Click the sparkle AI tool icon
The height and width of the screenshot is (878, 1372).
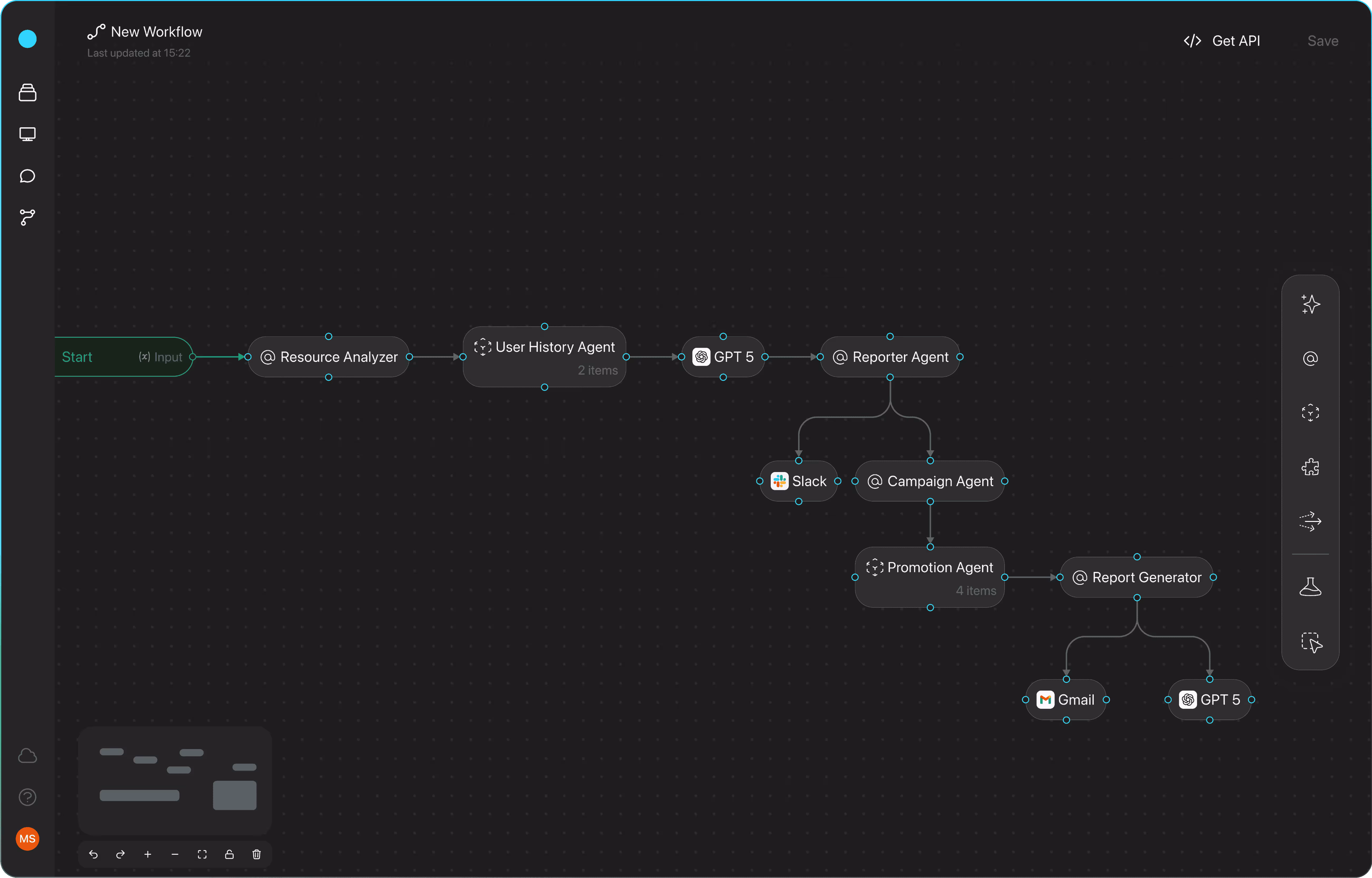pyautogui.click(x=1310, y=304)
